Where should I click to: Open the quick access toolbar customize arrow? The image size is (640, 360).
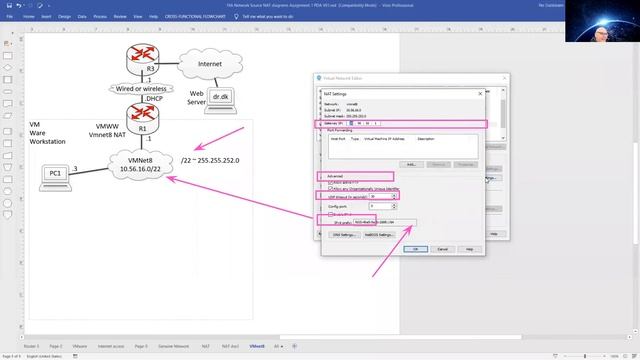49,6
